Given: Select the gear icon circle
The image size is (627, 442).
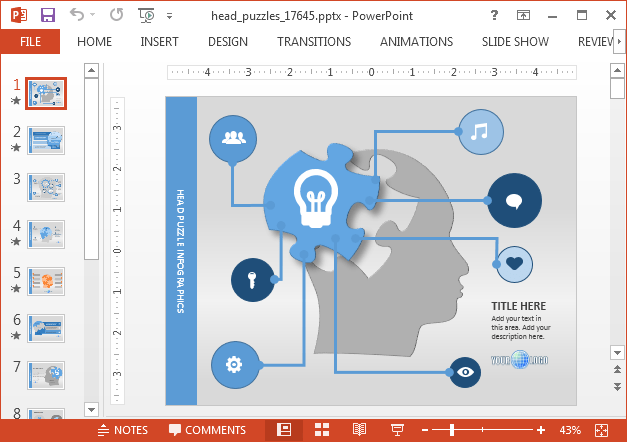Looking at the screenshot, I should click(235, 364).
